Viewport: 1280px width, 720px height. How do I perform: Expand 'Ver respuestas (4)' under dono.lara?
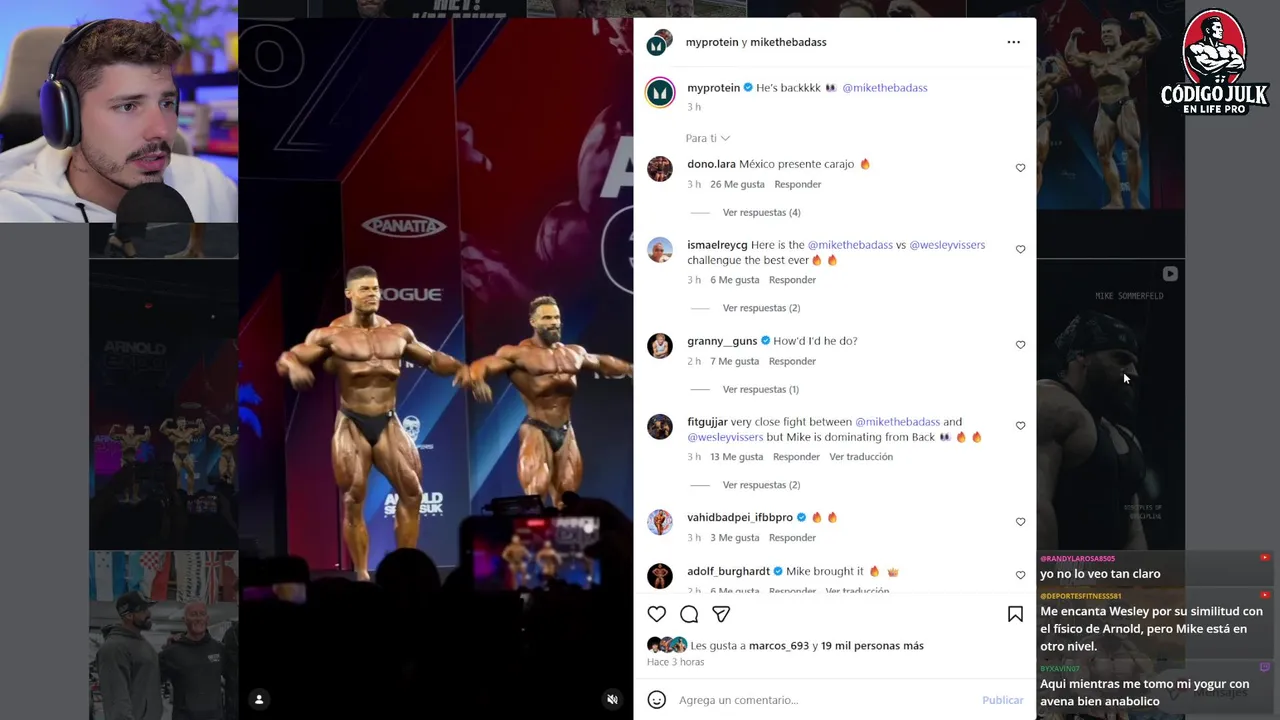(x=761, y=212)
